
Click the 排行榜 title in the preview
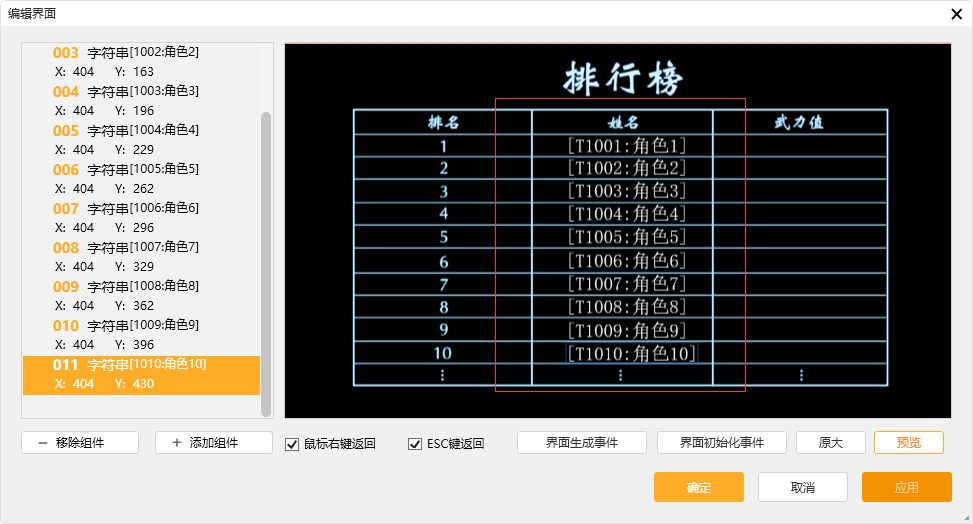(623, 78)
